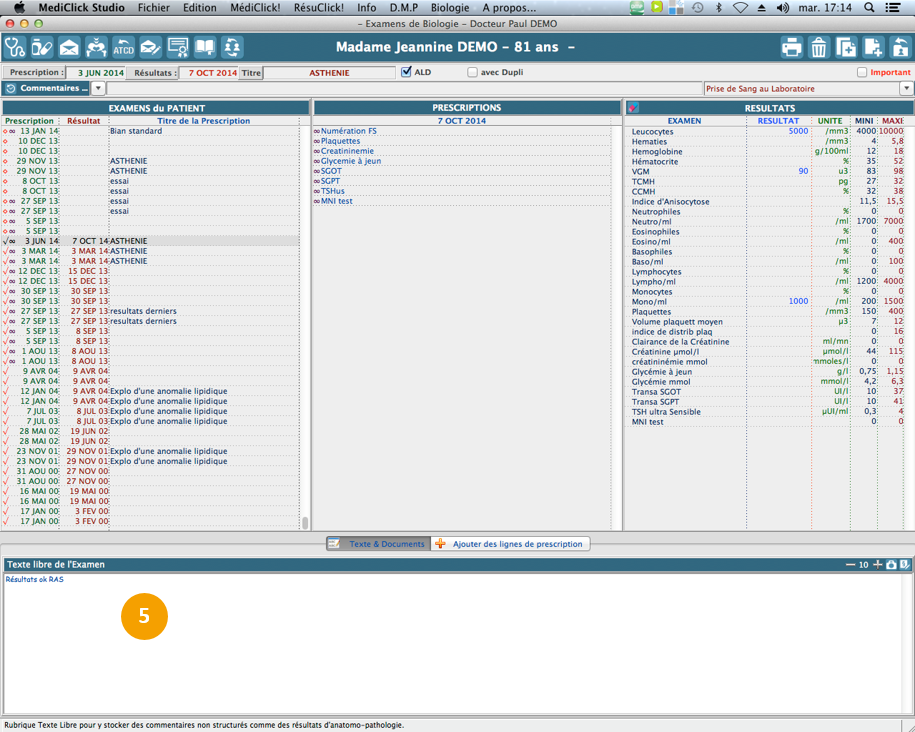Open the Prise de Sang au Laboratoire dropdown

click(x=906, y=89)
